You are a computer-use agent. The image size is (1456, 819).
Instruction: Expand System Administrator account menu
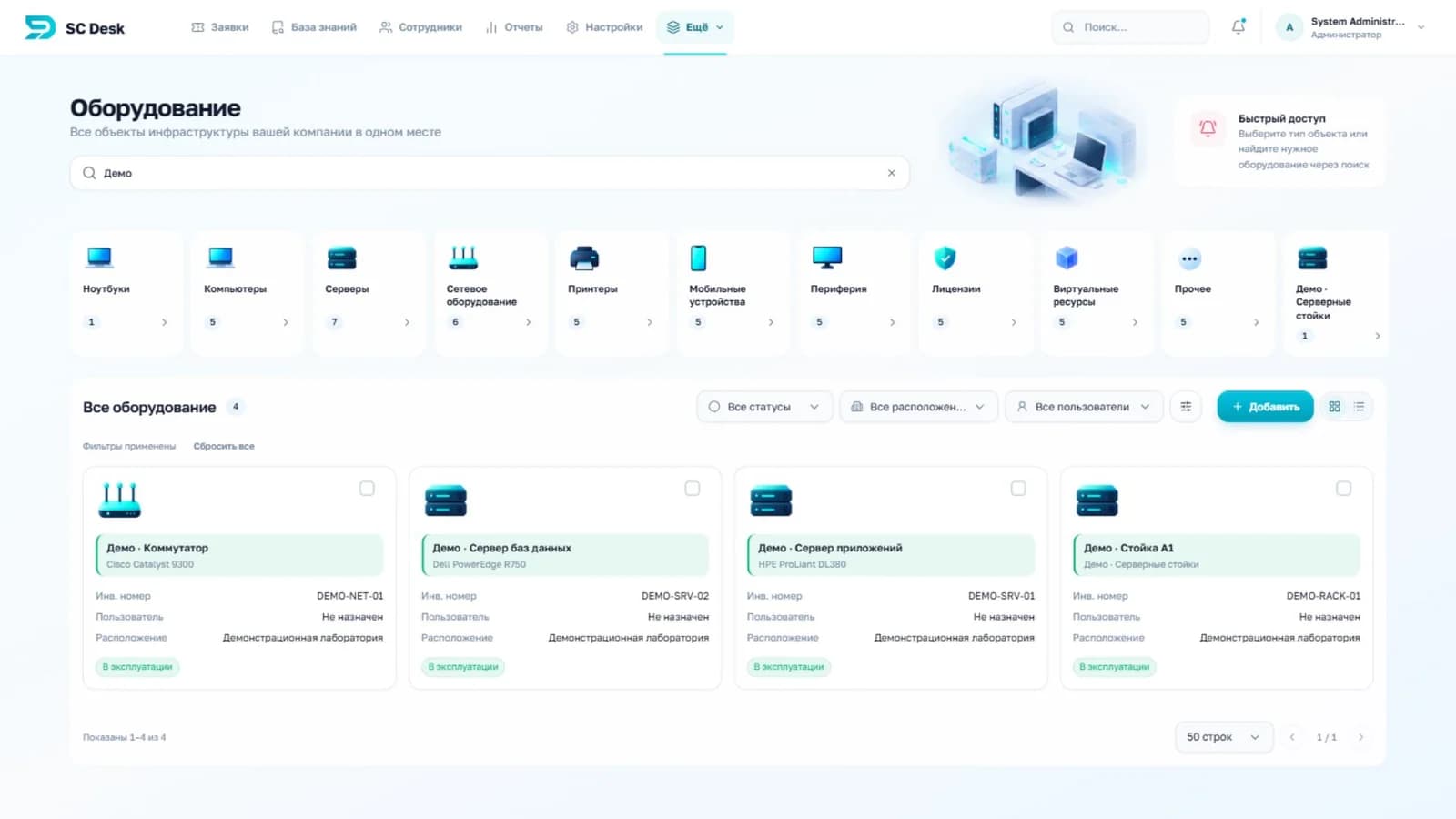(x=1421, y=27)
